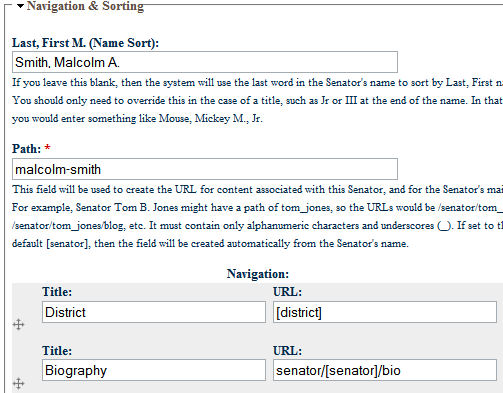This screenshot has width=503, height=393.
Task: Select the Title field containing Biography
Action: coord(154,370)
